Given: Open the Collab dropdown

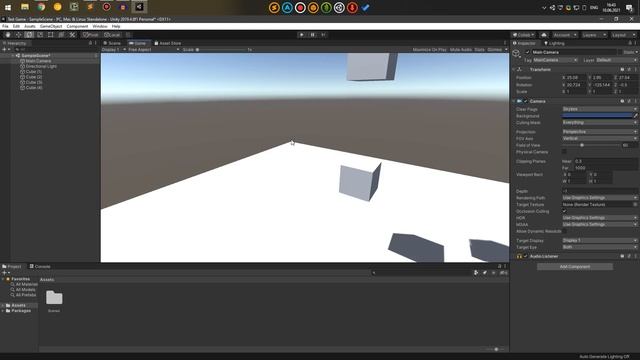Looking at the screenshot, I should coord(524,35).
